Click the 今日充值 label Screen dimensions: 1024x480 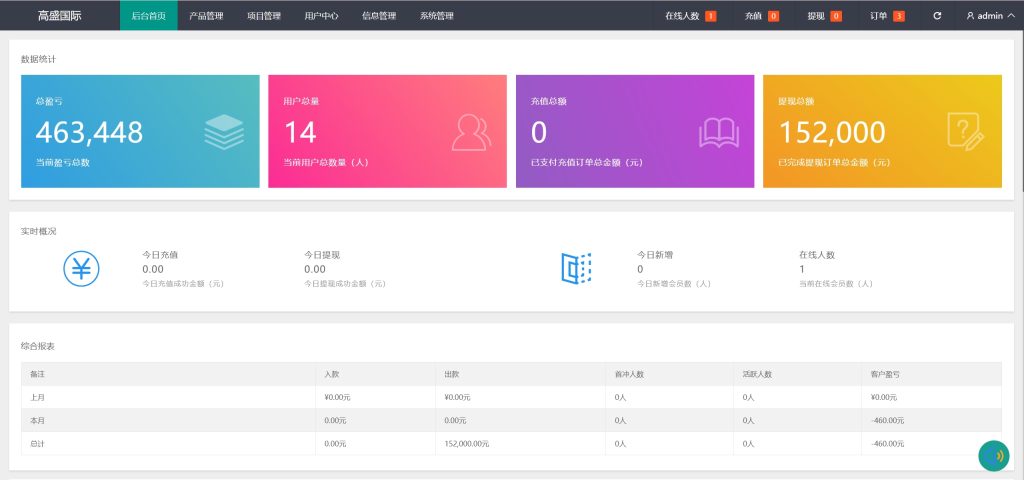pos(160,255)
